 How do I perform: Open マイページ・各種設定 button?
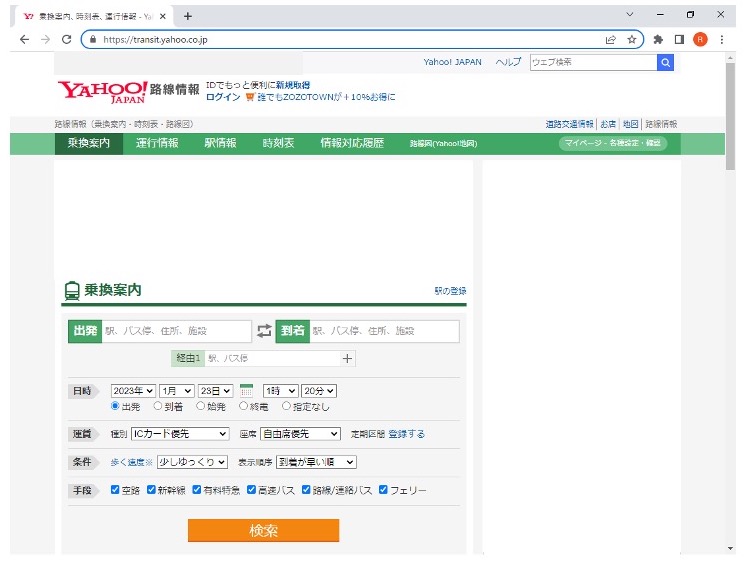613,143
